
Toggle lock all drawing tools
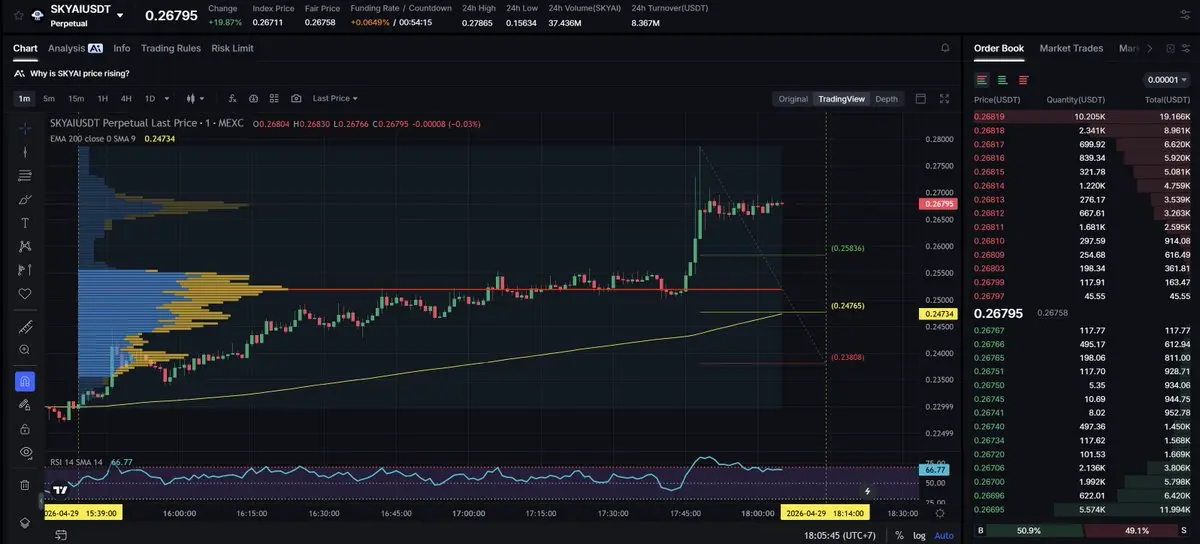click(x=25, y=428)
